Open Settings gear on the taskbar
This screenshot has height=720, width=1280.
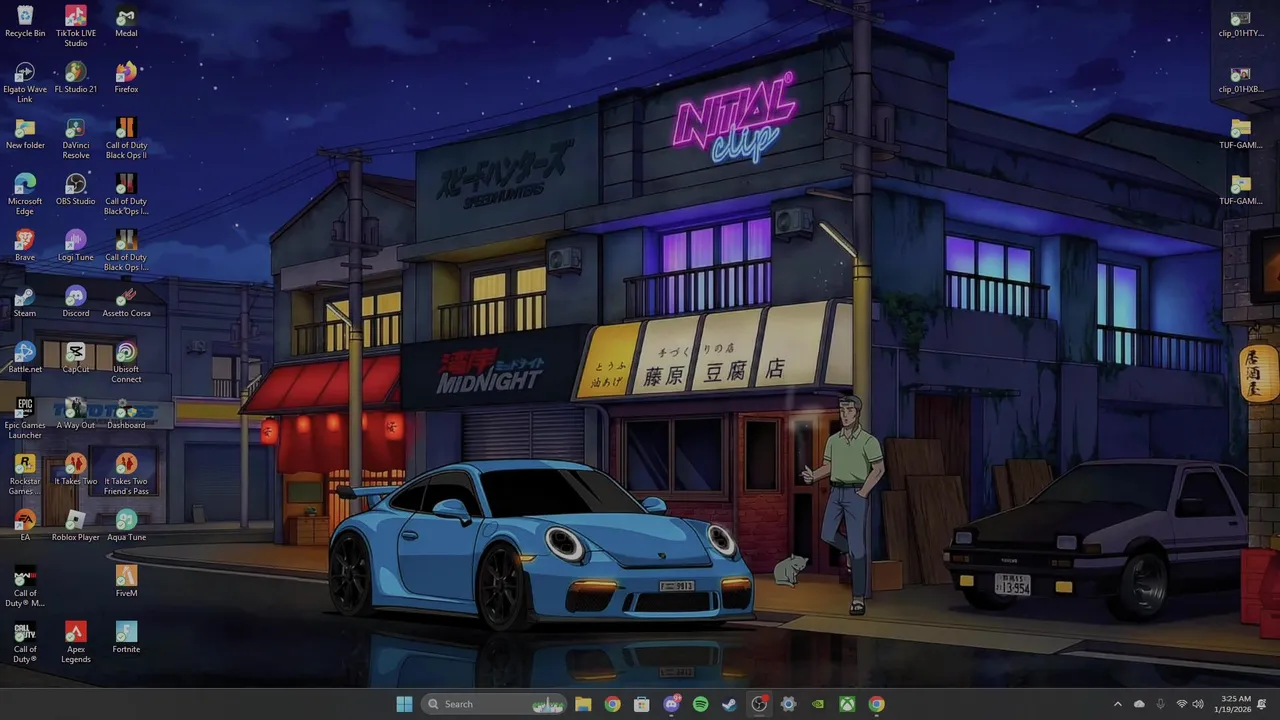click(x=788, y=704)
